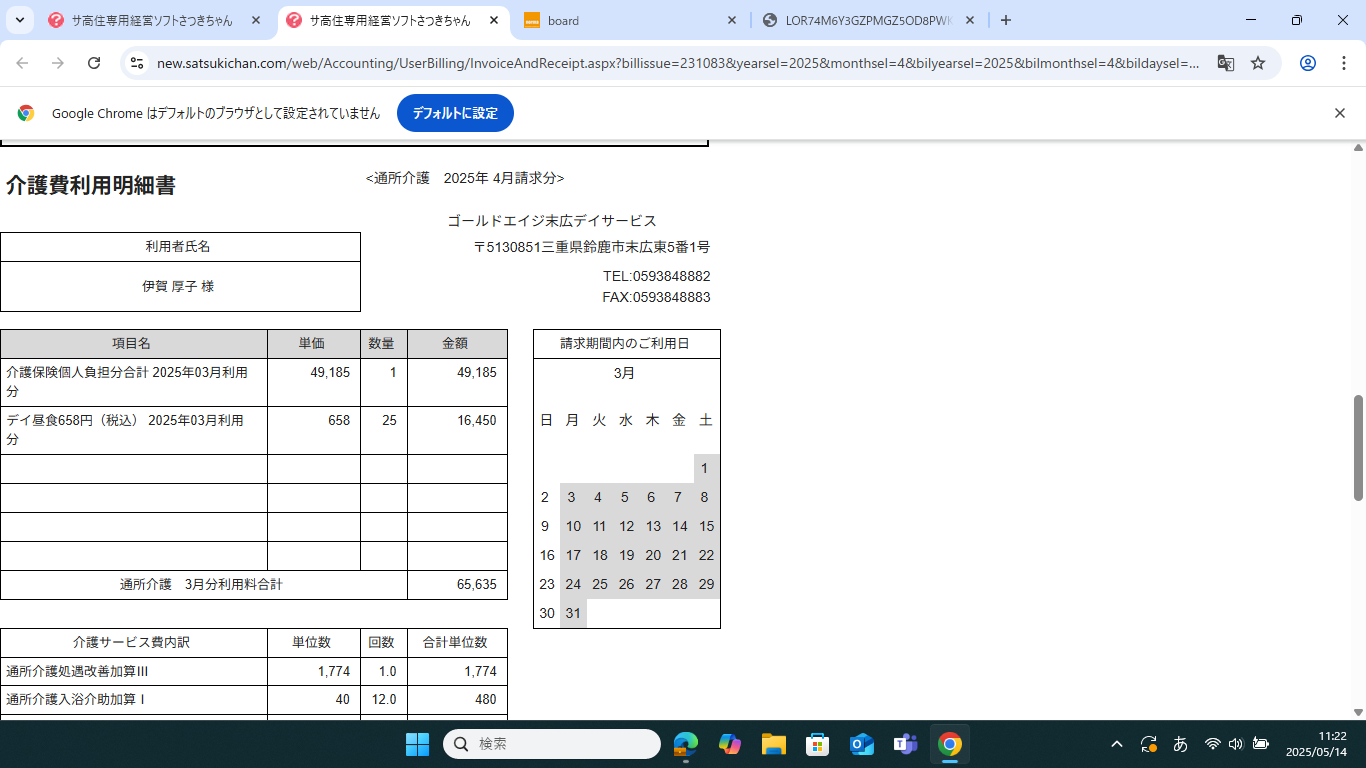Open File Explorer from the taskbar
This screenshot has width=1366, height=768.
773,744
